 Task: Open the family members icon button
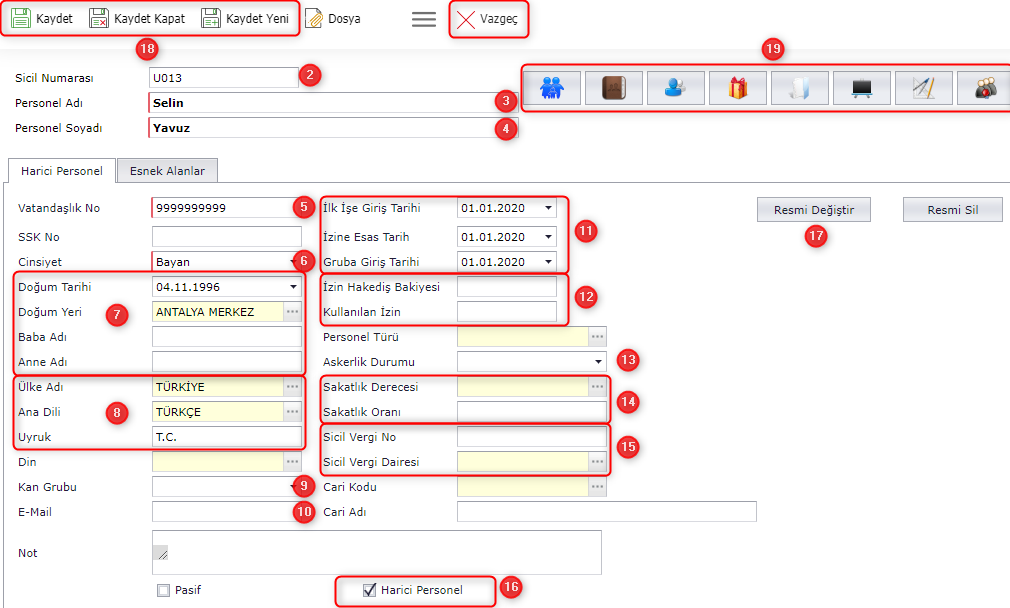pyautogui.click(x=552, y=89)
